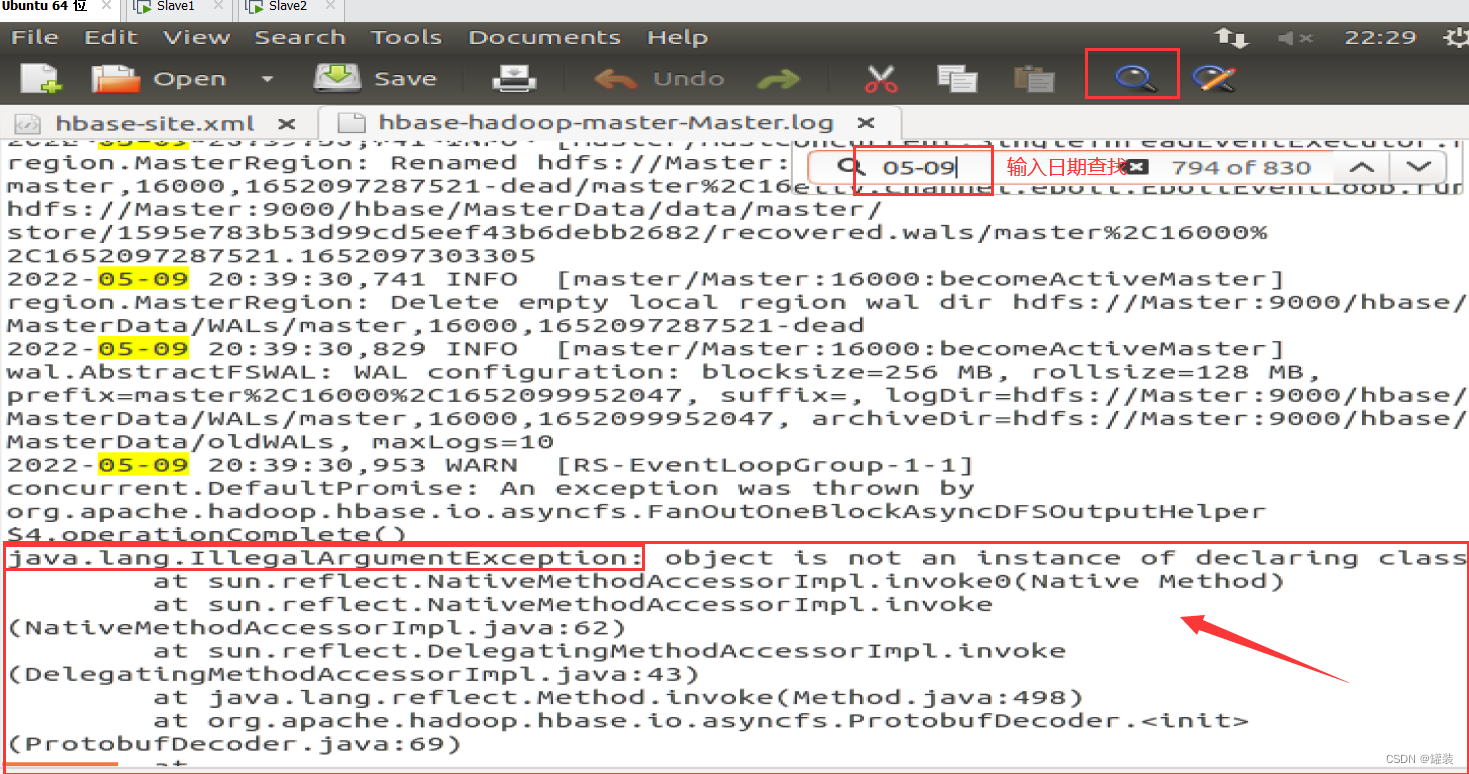Viewport: 1469px width, 774px height.
Task: Click the concurrent.DefaultPromise exception line
Action: tap(491, 488)
